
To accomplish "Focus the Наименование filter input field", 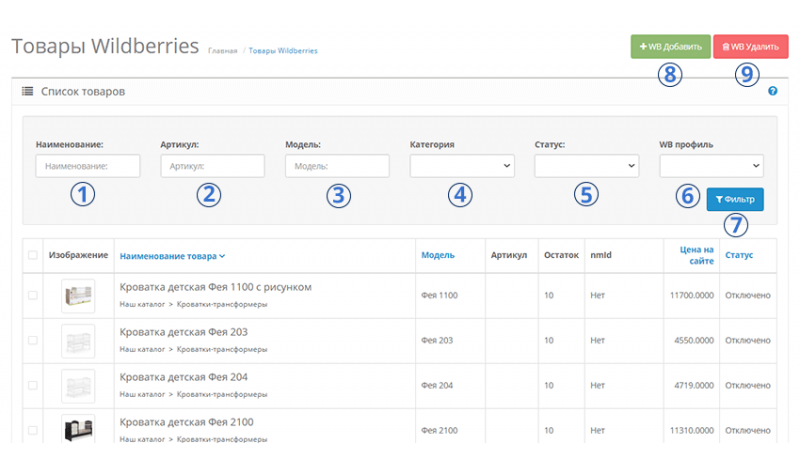I will (x=88, y=166).
